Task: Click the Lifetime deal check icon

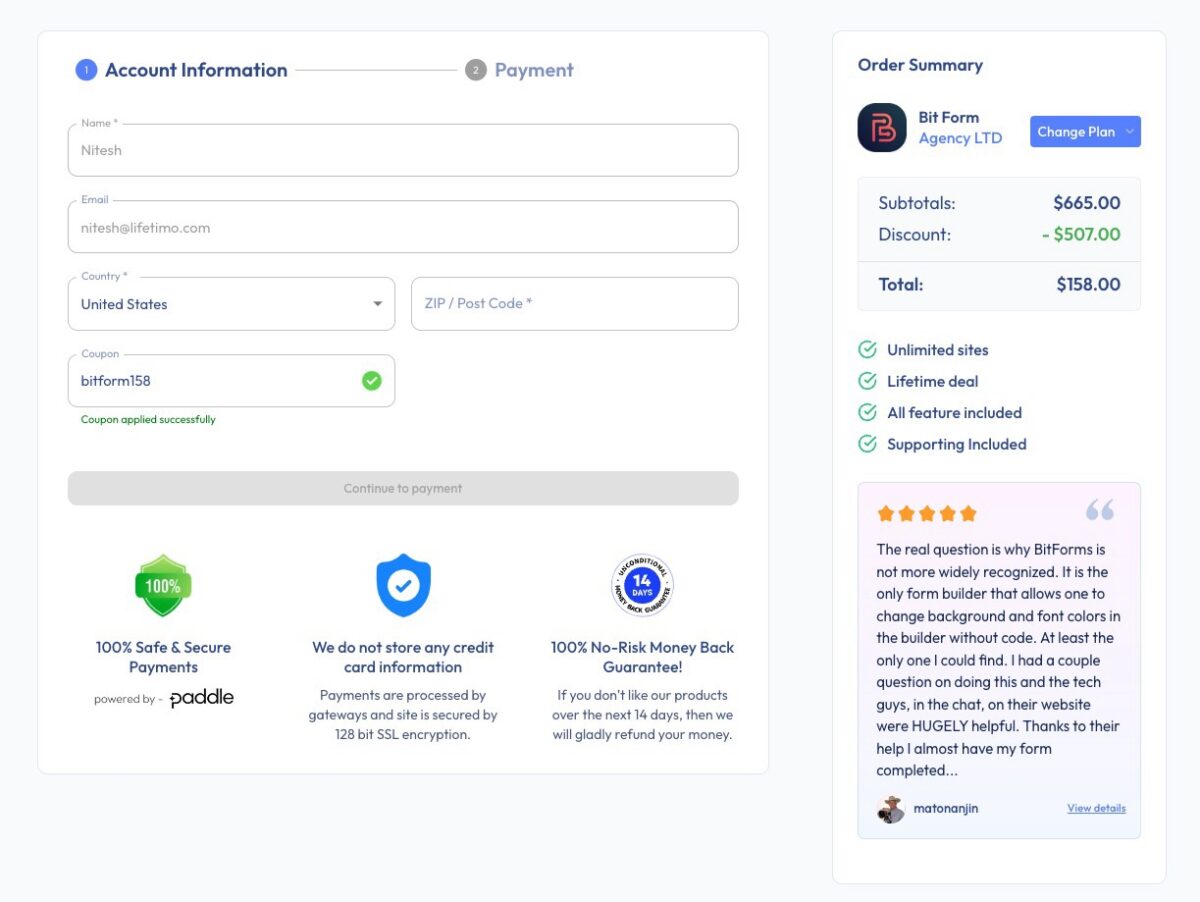Action: pyautogui.click(x=867, y=381)
